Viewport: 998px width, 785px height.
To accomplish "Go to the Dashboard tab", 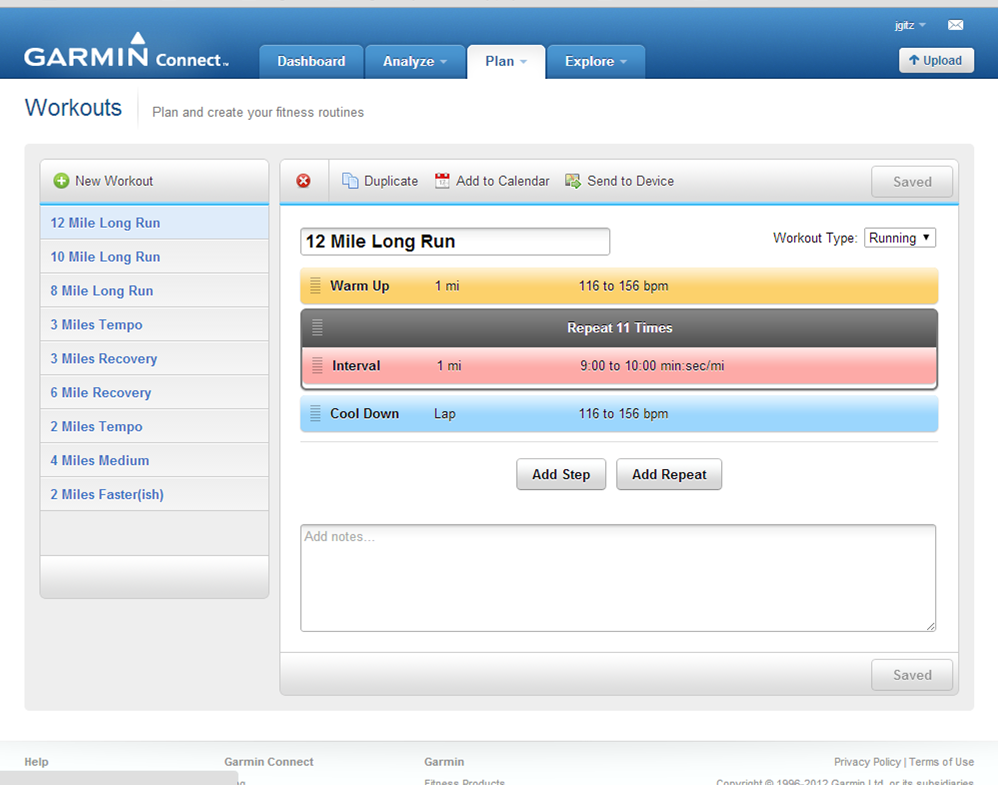I will (x=311, y=61).
